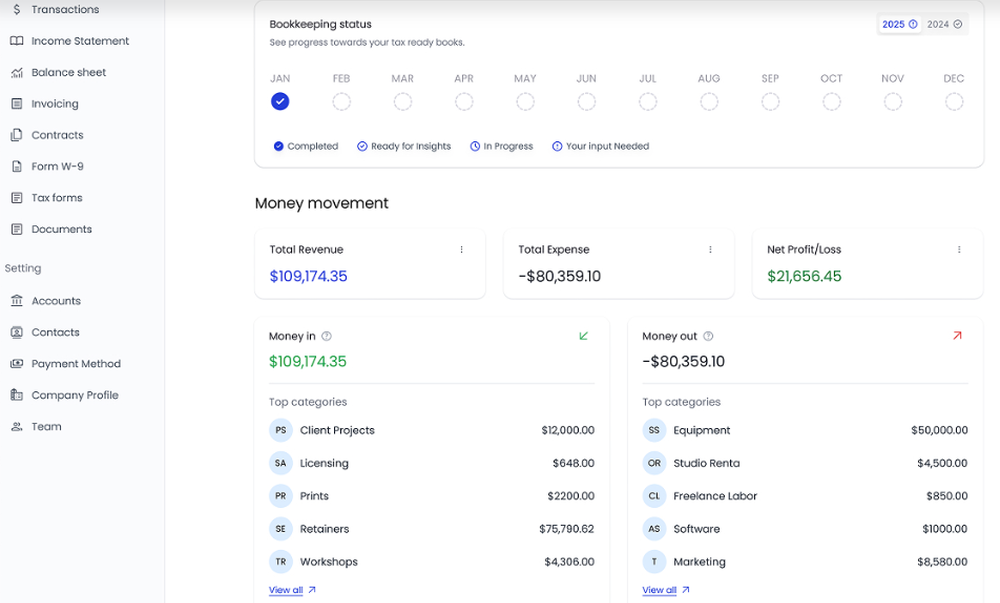Click the Contracts sidebar icon

[x=17, y=134]
